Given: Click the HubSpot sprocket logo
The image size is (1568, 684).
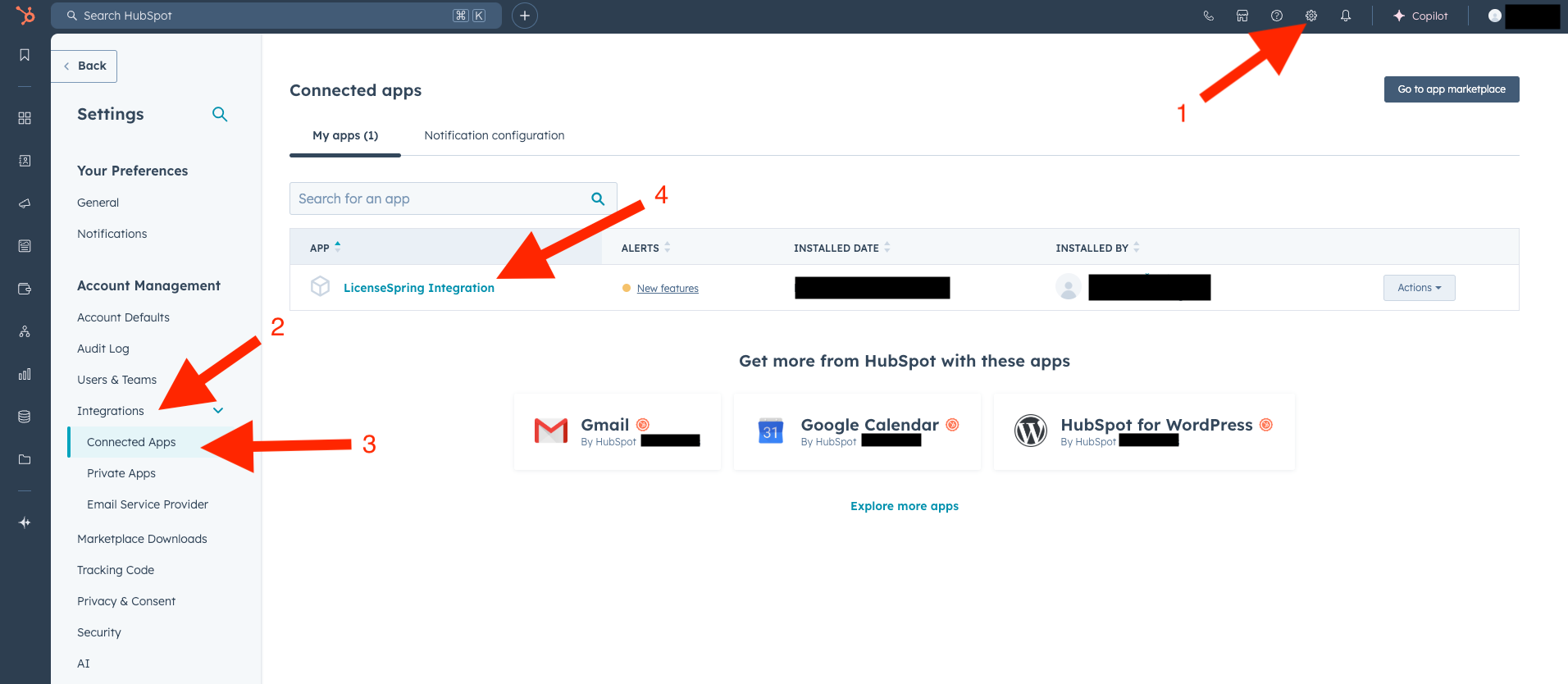Looking at the screenshot, I should (x=25, y=16).
